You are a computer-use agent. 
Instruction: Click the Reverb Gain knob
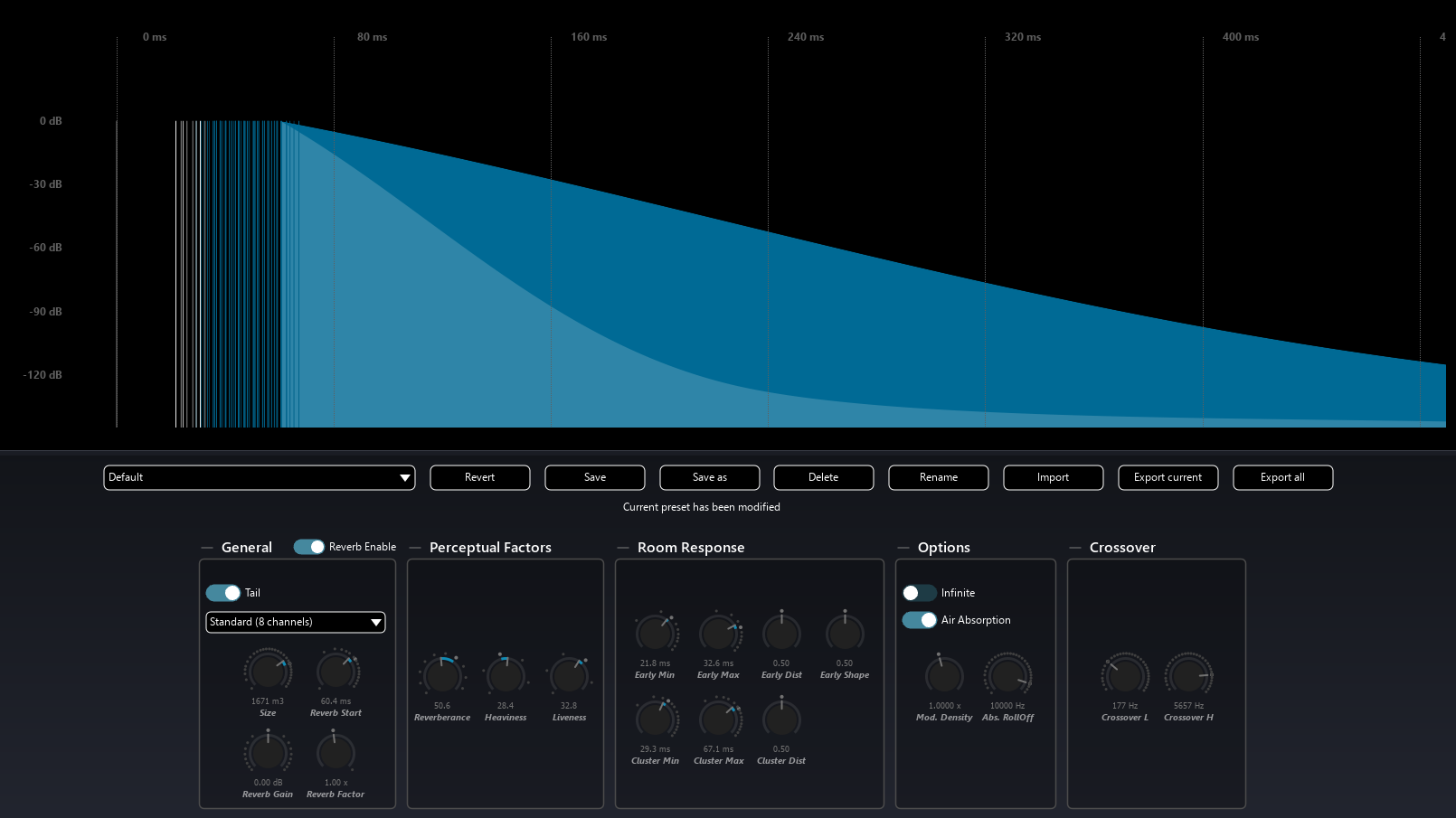point(268,753)
